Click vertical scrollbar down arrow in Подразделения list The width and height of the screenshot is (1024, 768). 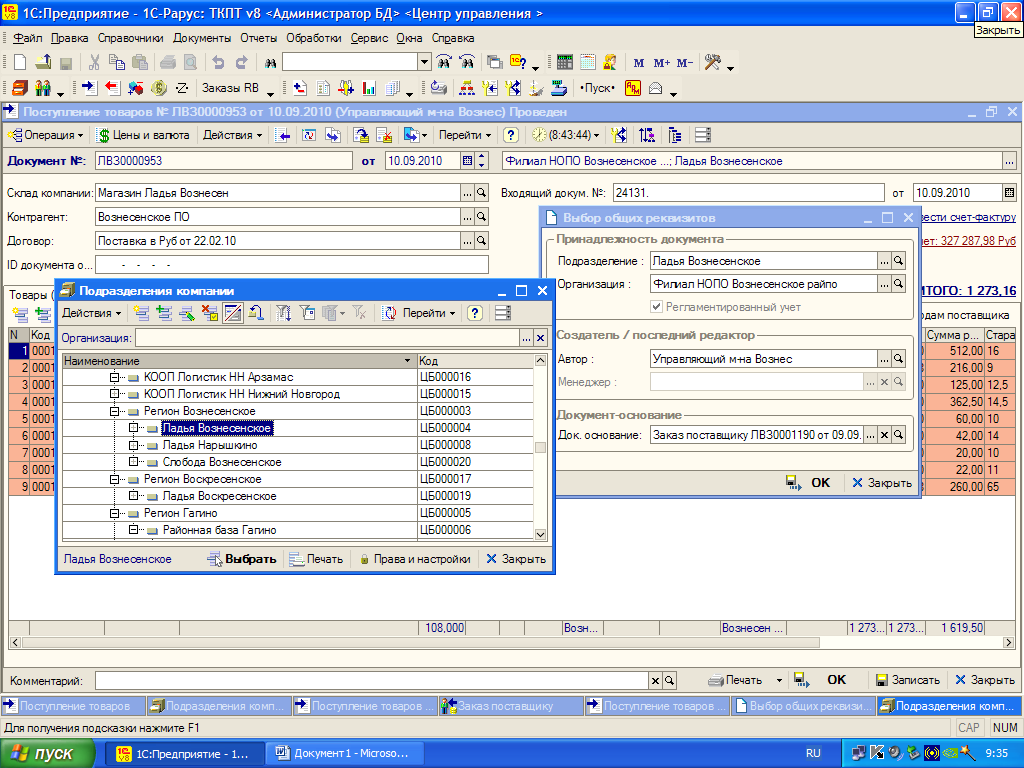point(540,534)
